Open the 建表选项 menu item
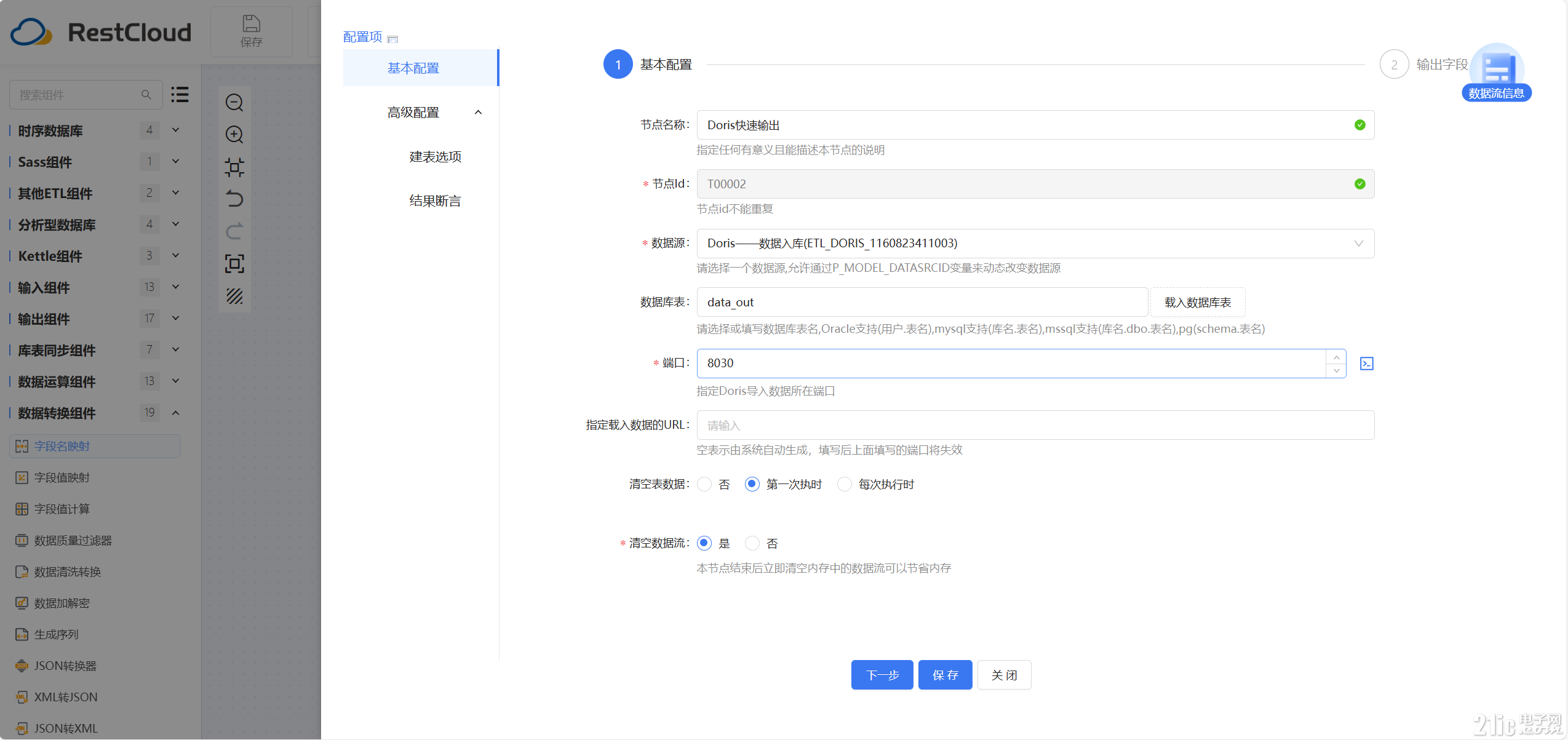Image resolution: width=1568 pixels, height=740 pixels. point(435,157)
